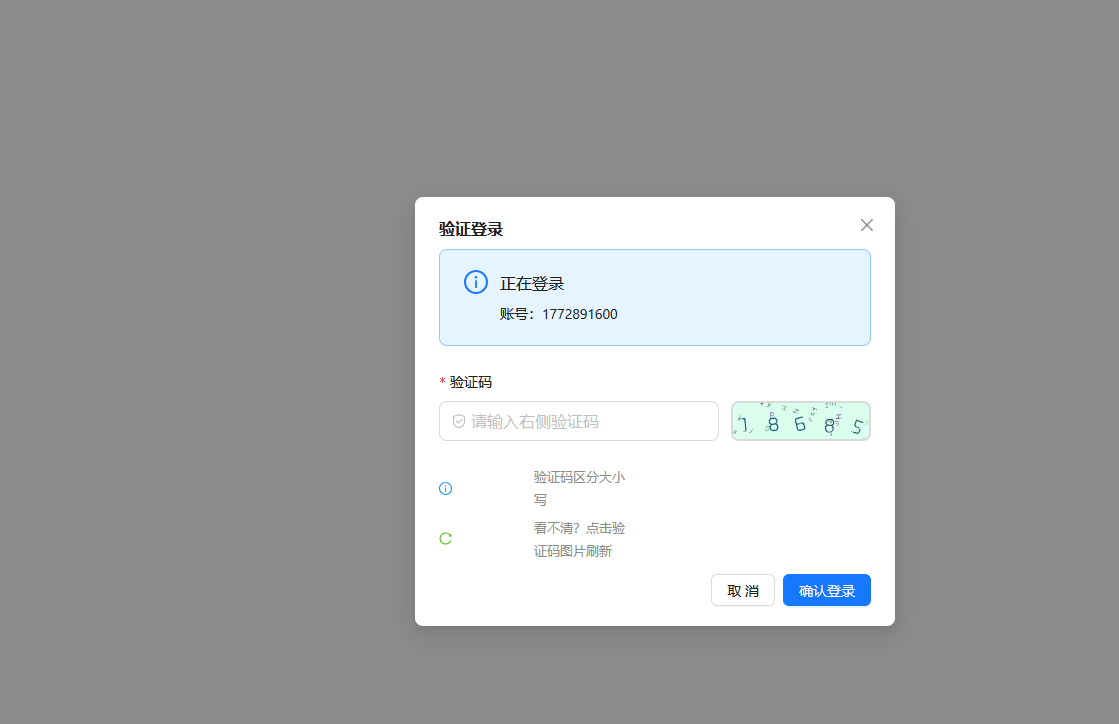
Task: Focus the 请输入右侧验证码 input field
Action: point(590,421)
